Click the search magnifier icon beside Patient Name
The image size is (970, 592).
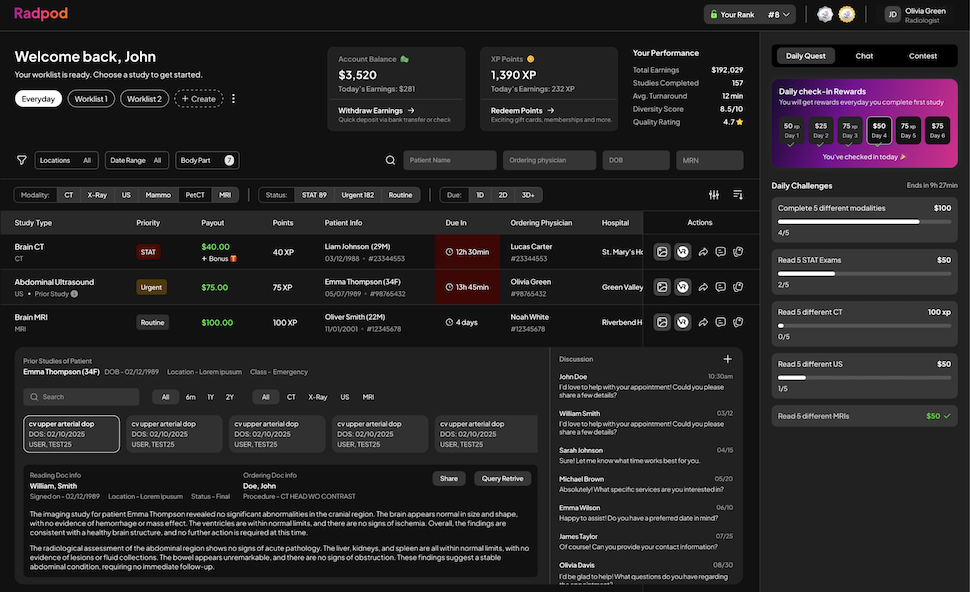(391, 160)
